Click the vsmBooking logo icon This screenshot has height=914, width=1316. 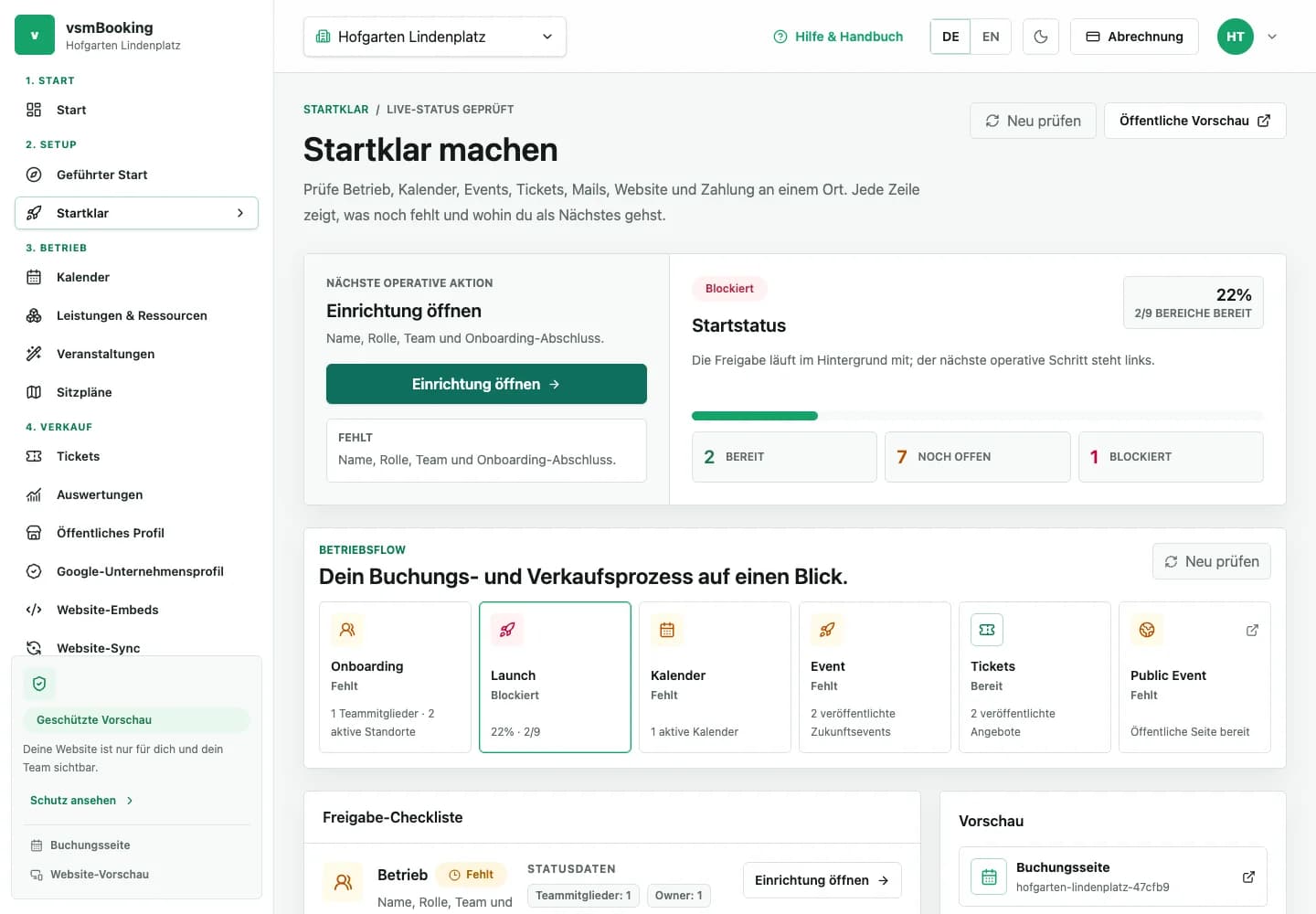pos(35,35)
